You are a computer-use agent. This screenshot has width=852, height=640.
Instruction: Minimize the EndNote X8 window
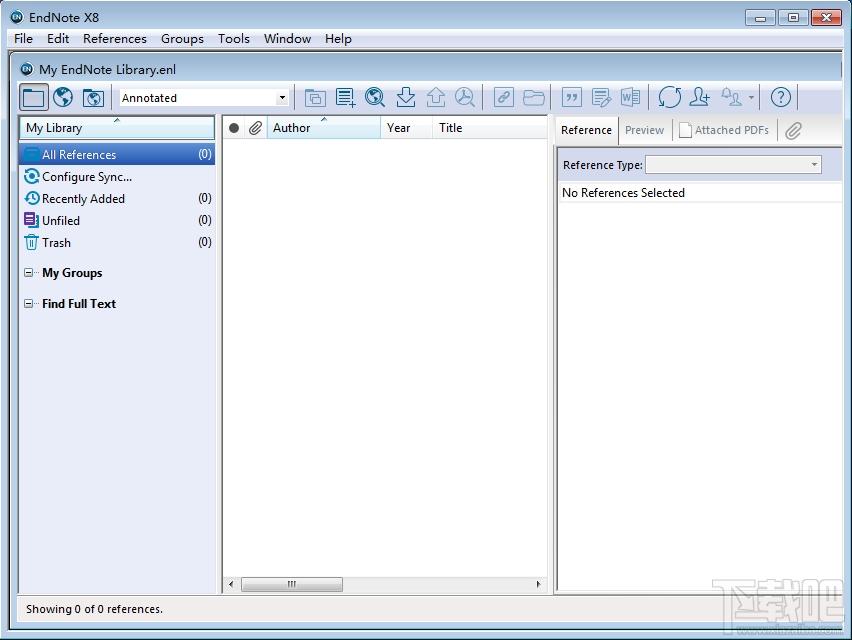pos(760,18)
